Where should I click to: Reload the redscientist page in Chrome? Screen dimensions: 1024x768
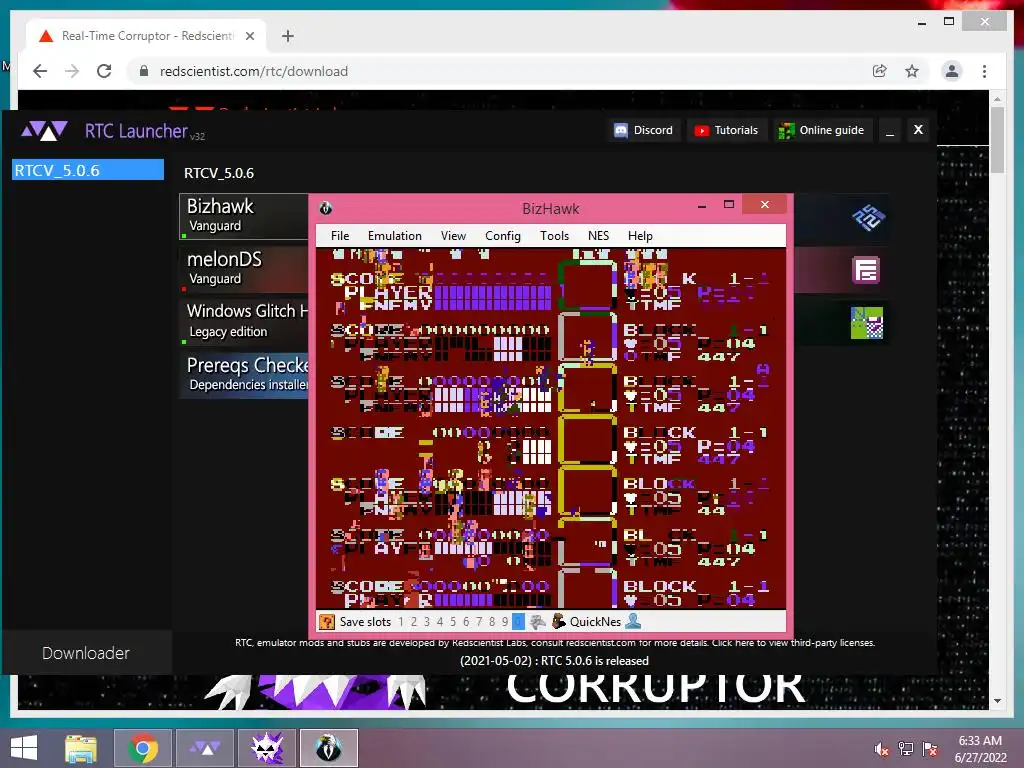[104, 71]
